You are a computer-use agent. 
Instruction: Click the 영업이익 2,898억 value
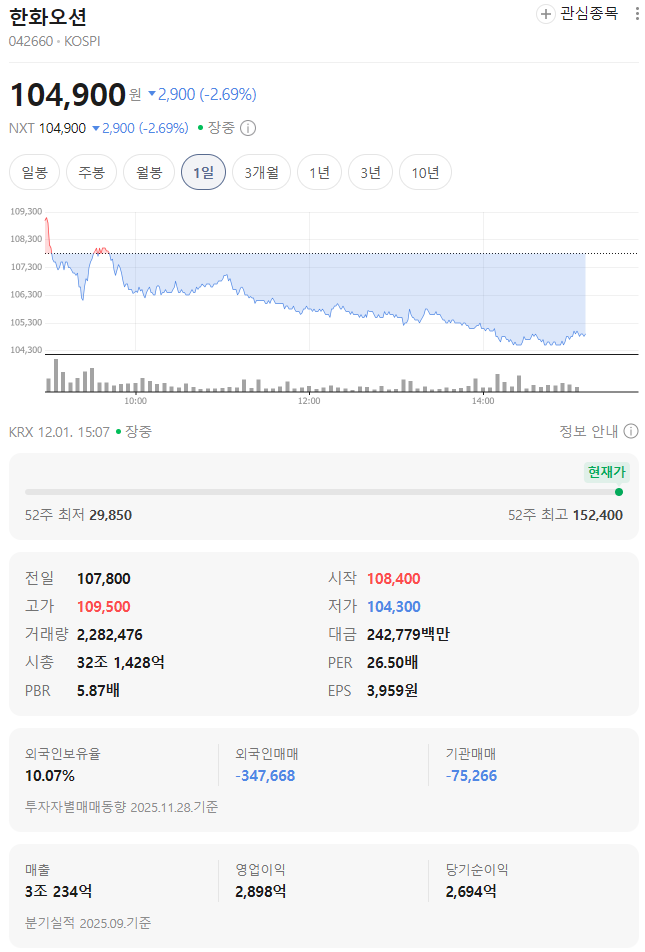[x=261, y=891]
